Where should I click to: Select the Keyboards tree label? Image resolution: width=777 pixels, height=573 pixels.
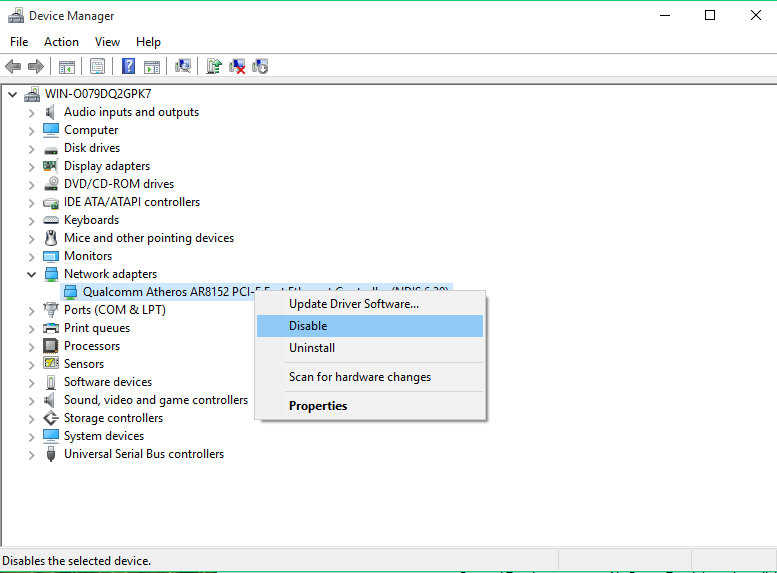[91, 220]
